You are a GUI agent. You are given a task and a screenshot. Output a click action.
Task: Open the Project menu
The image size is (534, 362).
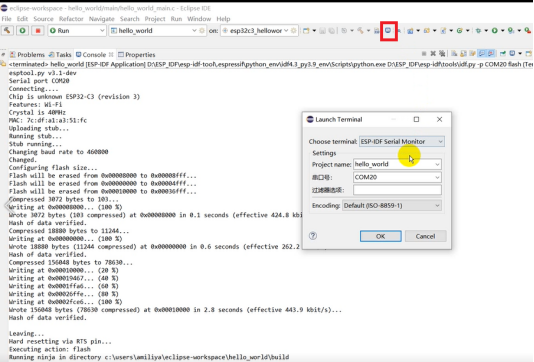tap(155, 19)
